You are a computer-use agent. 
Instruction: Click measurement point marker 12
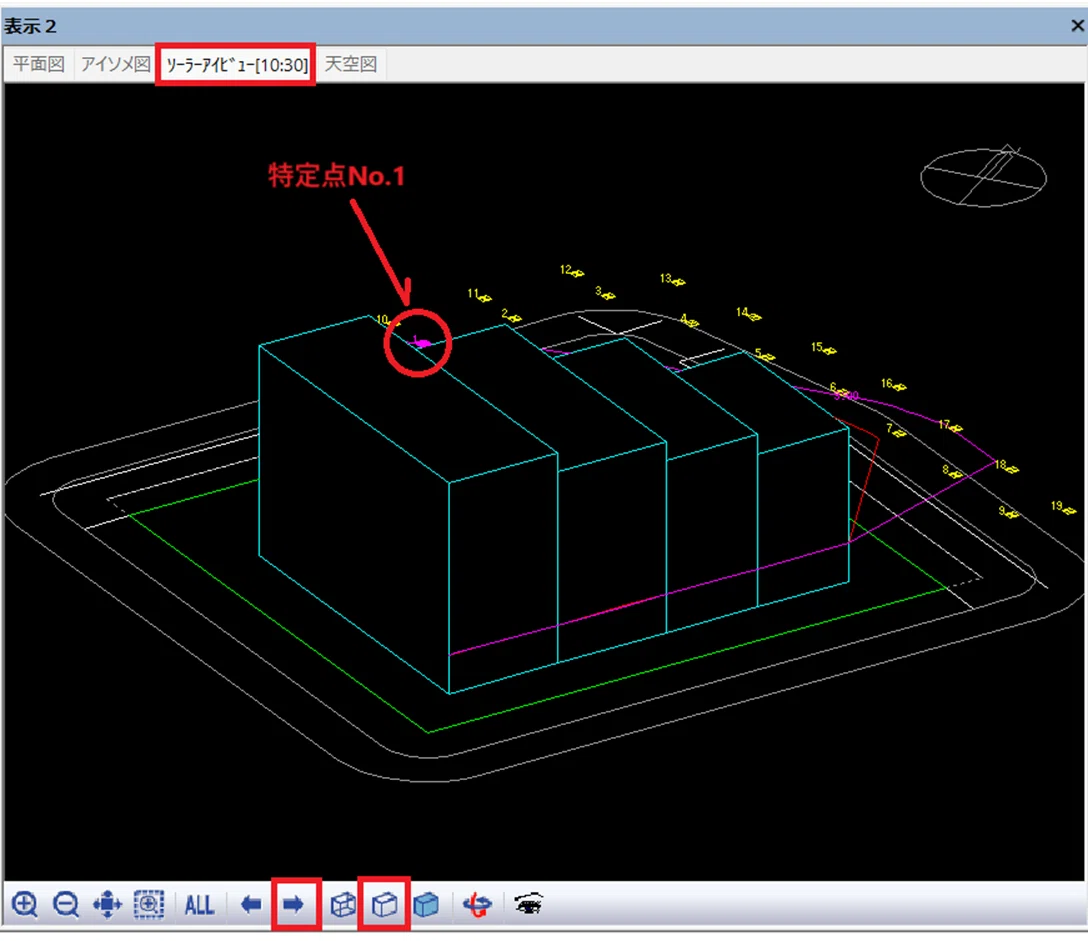[x=572, y=271]
